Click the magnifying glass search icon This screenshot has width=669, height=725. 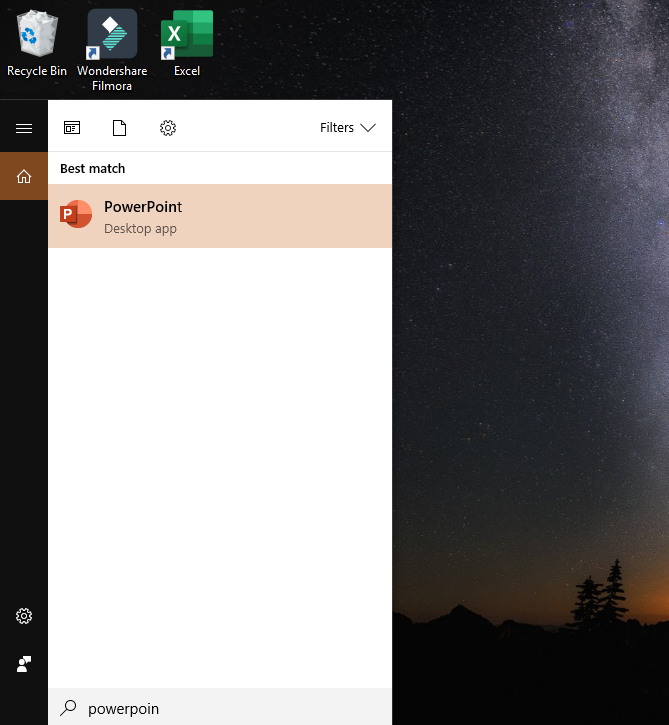pos(68,708)
